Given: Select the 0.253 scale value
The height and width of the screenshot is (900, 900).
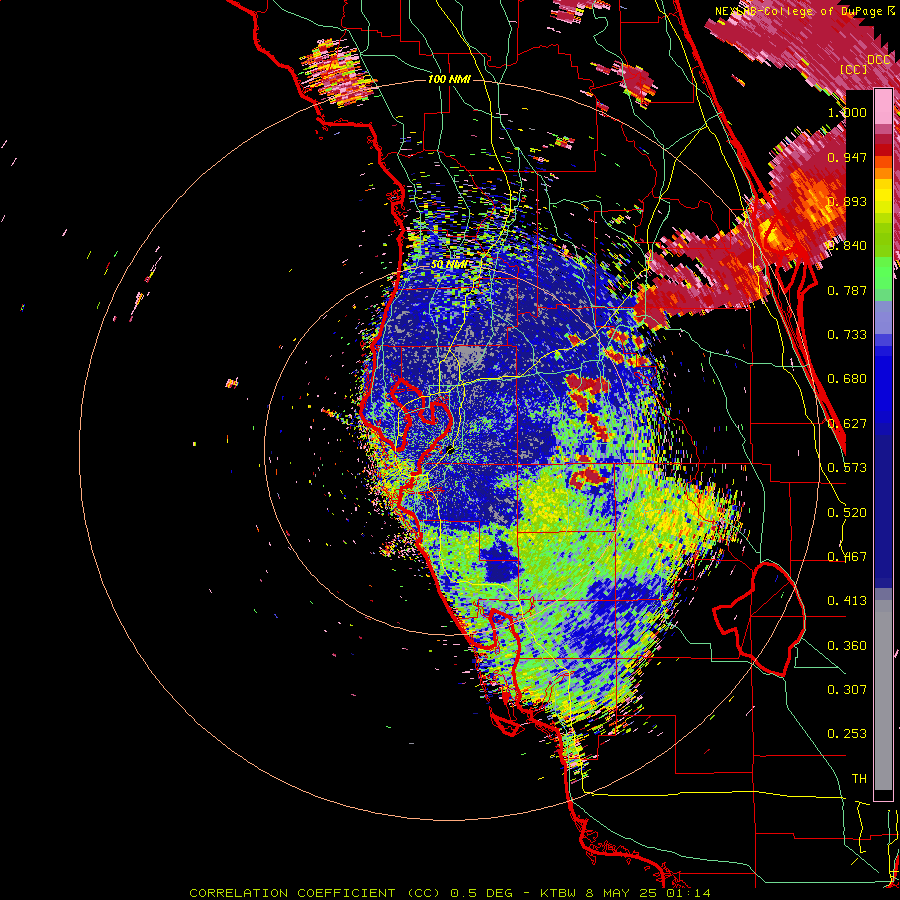Looking at the screenshot, I should pyautogui.click(x=847, y=734).
